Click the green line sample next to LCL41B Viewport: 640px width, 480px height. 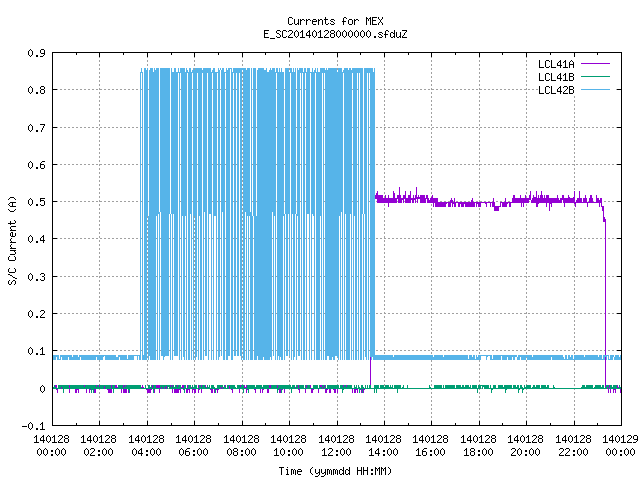pyautogui.click(x=595, y=77)
